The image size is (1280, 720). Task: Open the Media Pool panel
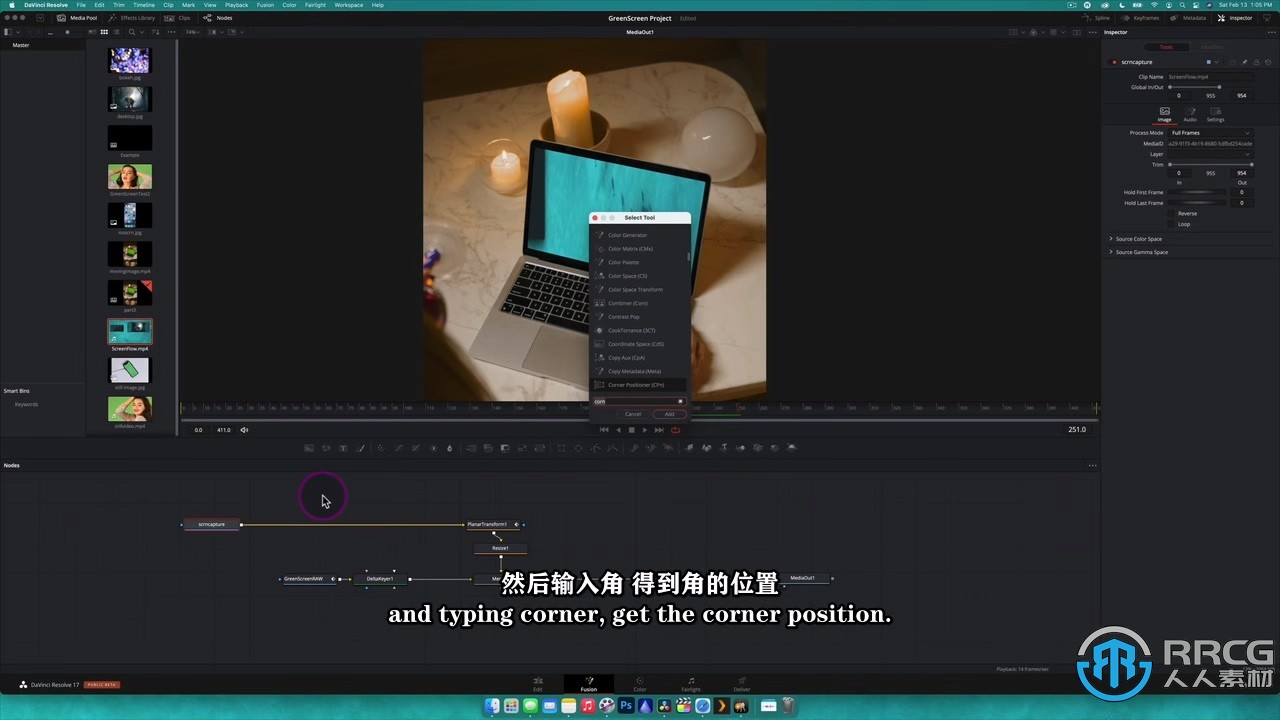tap(77, 18)
